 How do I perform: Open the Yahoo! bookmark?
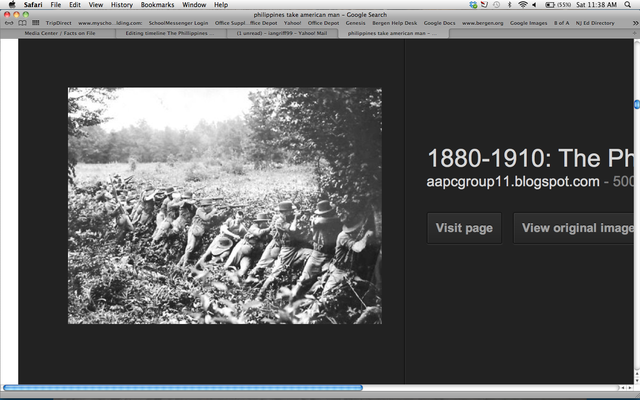coord(292,23)
